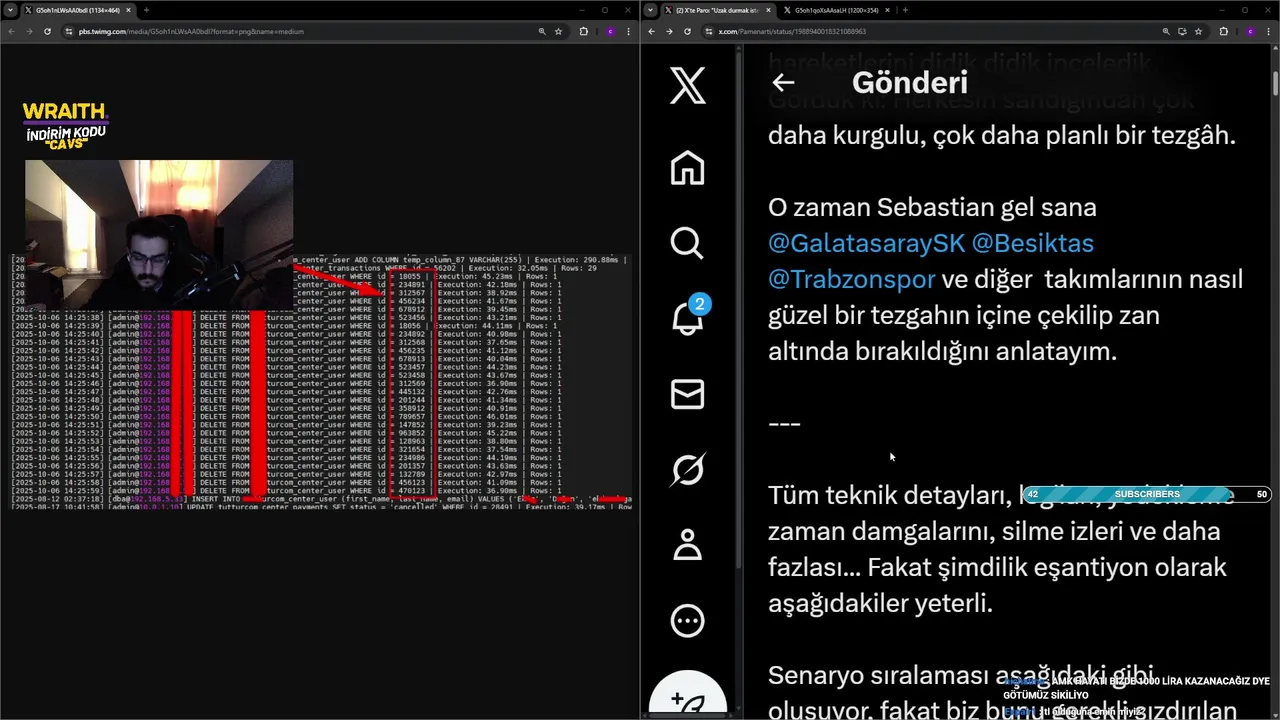Close the X'te Parcs tab

pyautogui.click(x=769, y=10)
